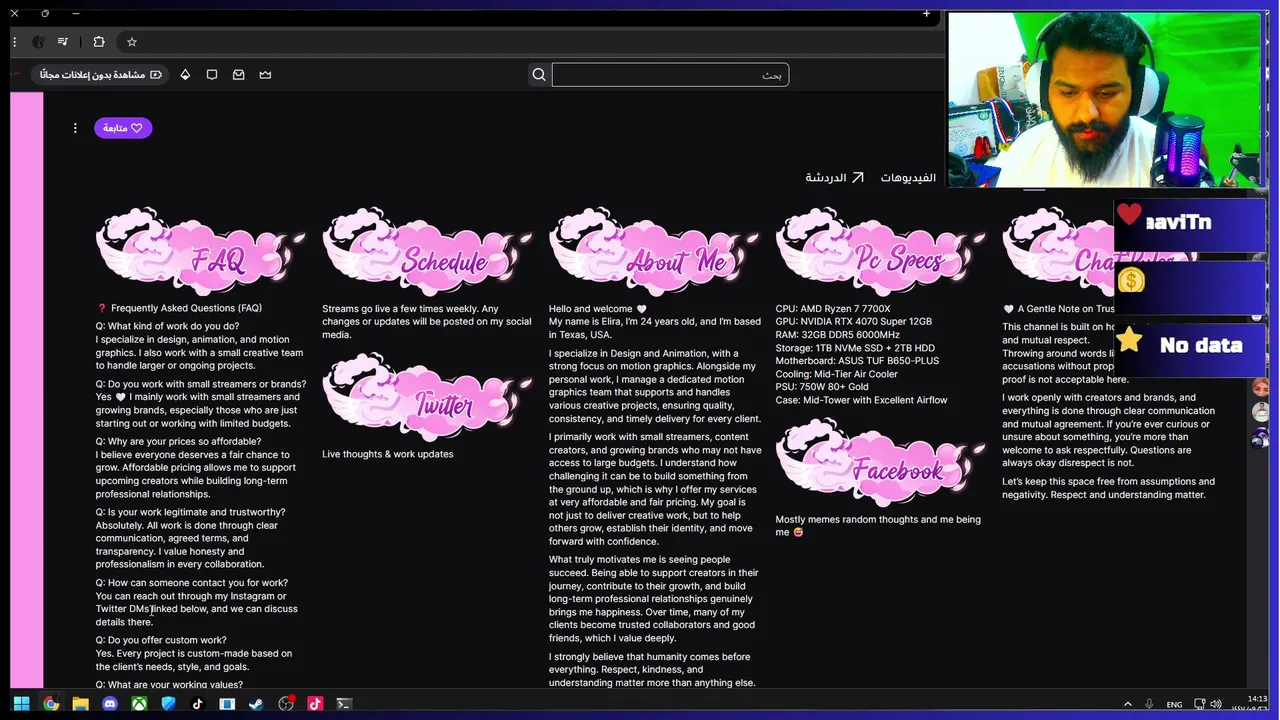Open OBS Studio from taskbar
This screenshot has height=720, width=1280.
coord(286,704)
